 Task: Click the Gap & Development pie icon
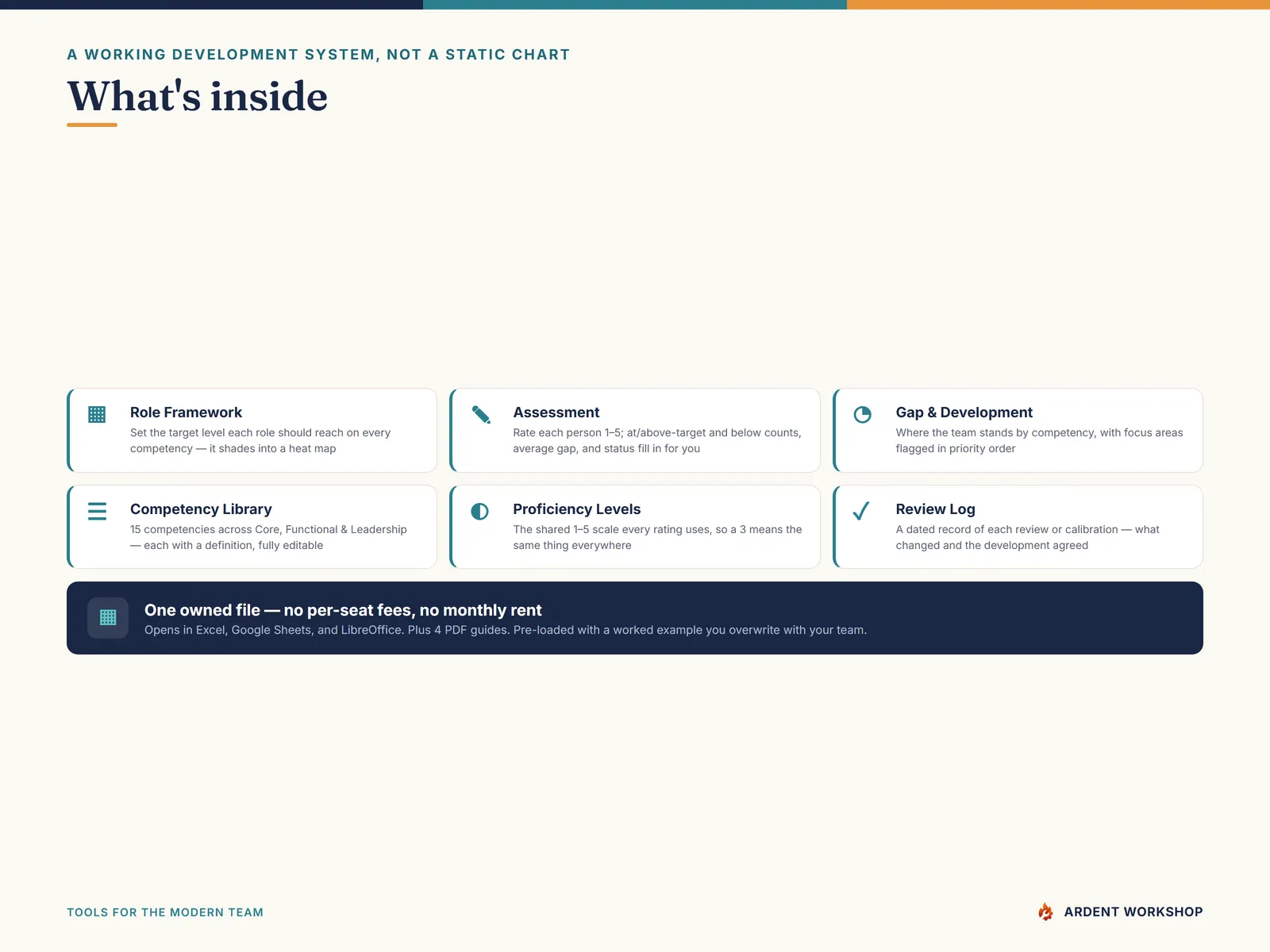coord(863,414)
